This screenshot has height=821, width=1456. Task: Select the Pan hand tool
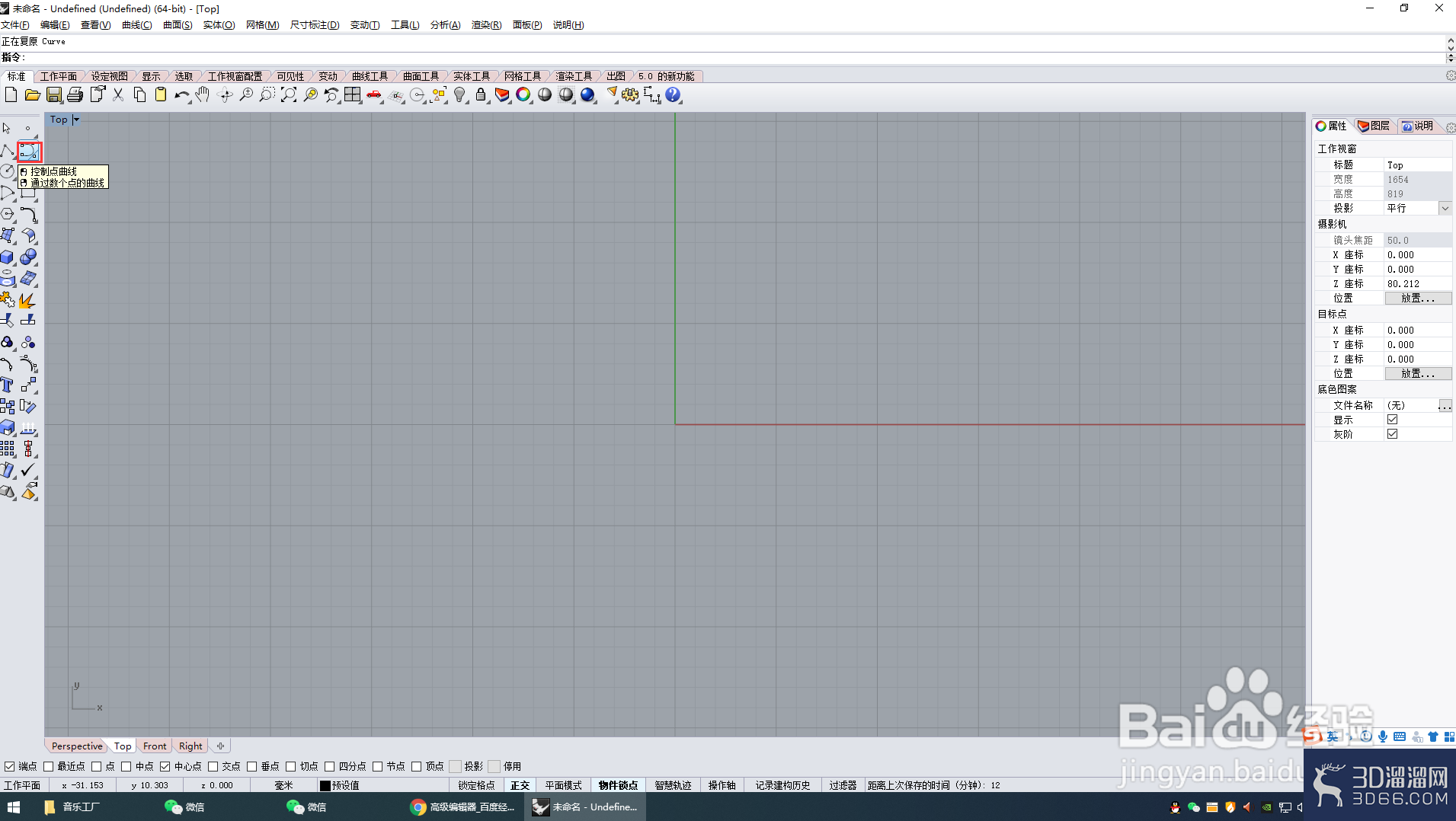203,95
